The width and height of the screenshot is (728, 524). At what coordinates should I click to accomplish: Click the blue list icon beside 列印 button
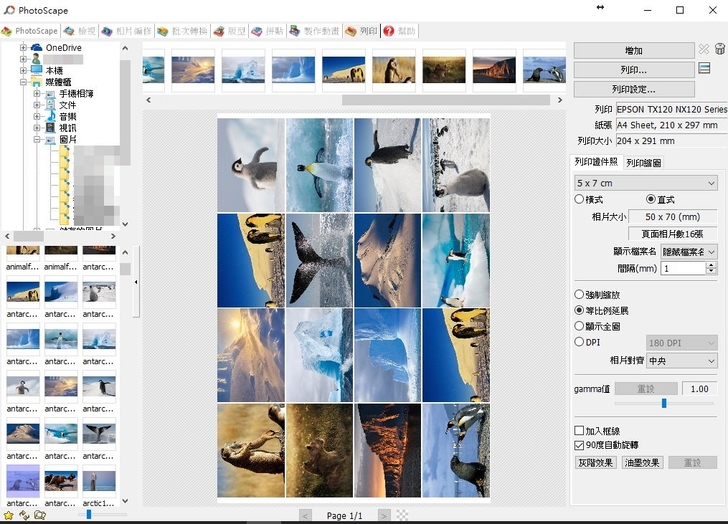(x=704, y=68)
